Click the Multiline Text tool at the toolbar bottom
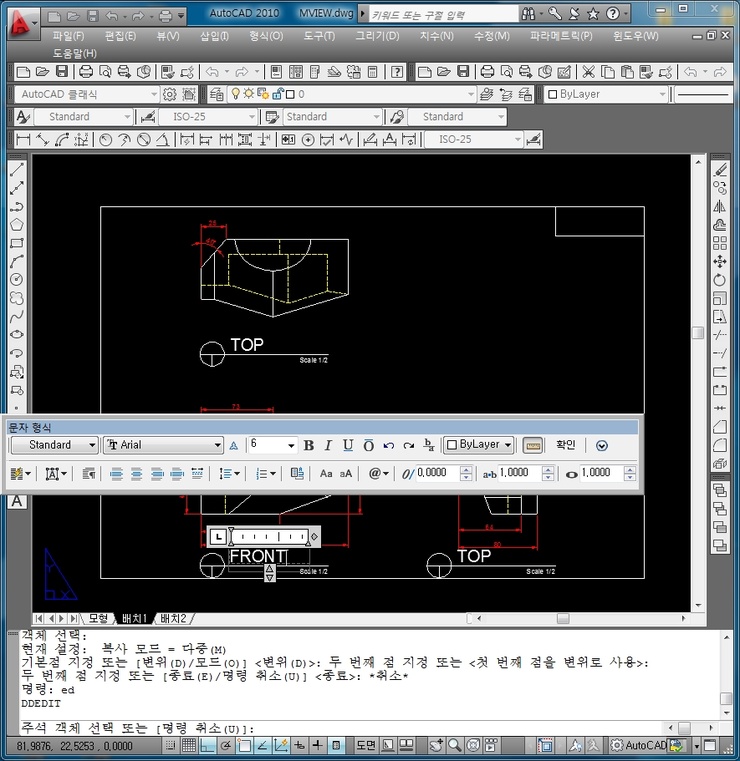The width and height of the screenshot is (740, 761). (17, 501)
